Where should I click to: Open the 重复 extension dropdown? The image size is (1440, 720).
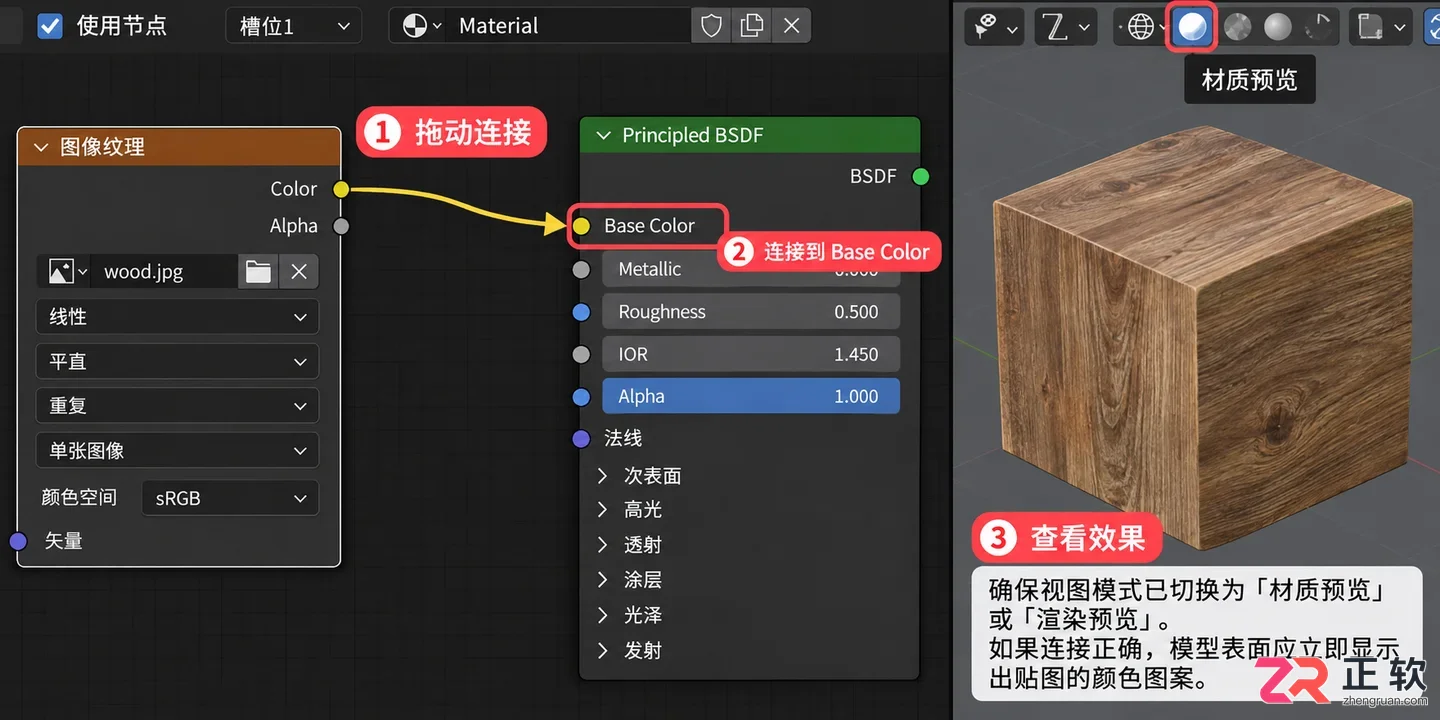177,406
